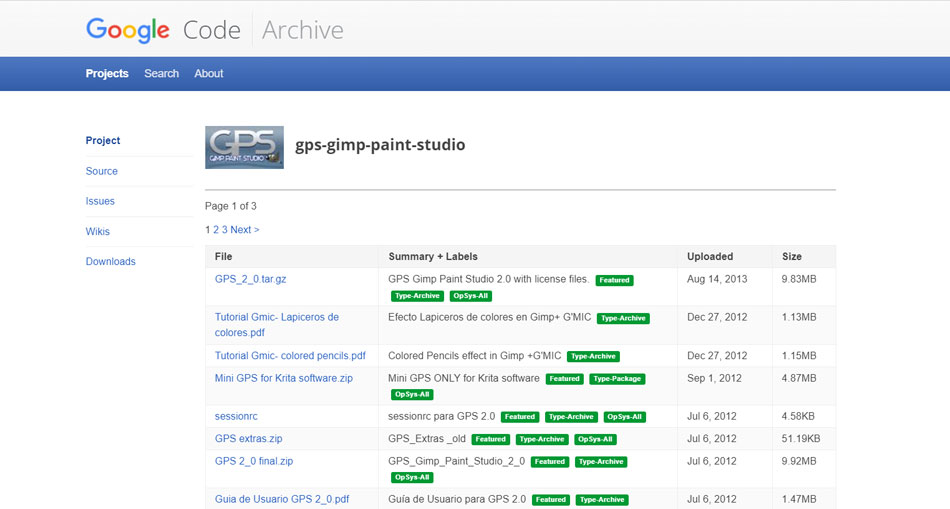Click 'Mini GPS ONLY for Krita software' summary
The image size is (950, 509).
[464, 378]
